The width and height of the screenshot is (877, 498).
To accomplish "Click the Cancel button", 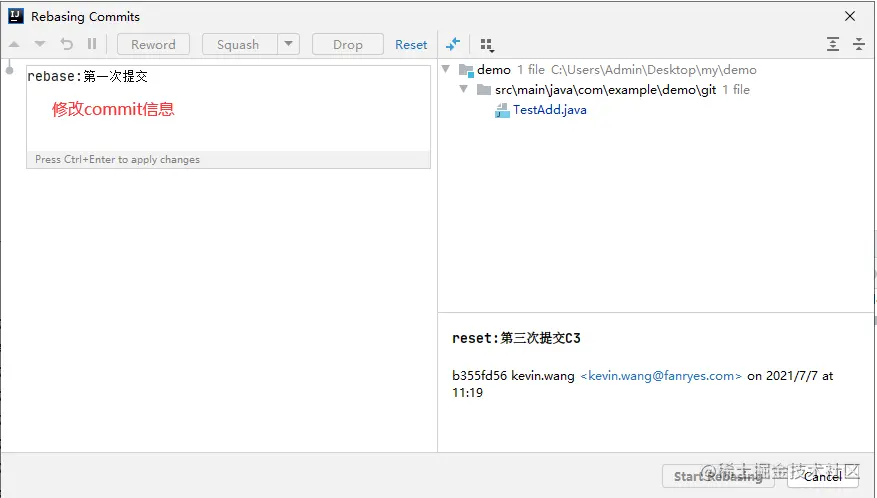I will [x=823, y=476].
